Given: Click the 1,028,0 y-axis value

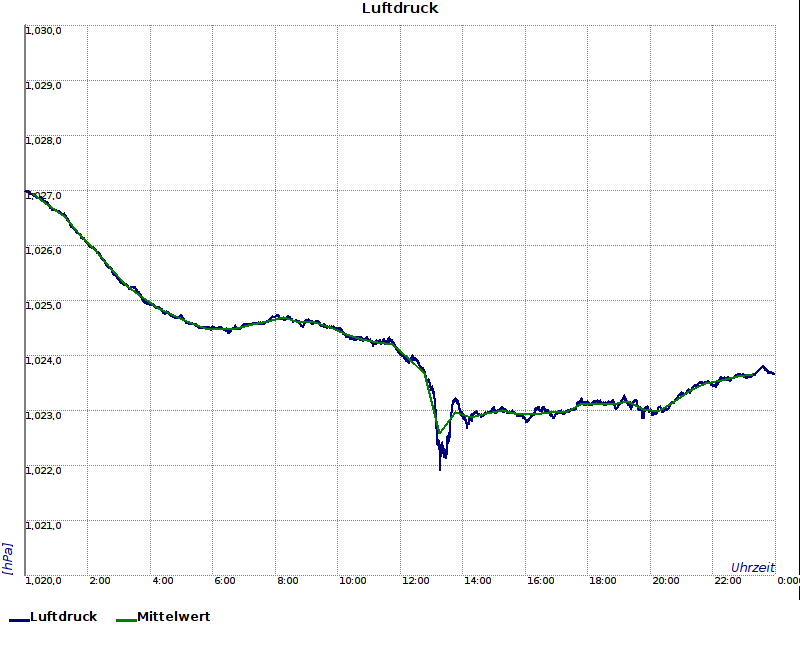Looking at the screenshot, I should pyautogui.click(x=43, y=140).
